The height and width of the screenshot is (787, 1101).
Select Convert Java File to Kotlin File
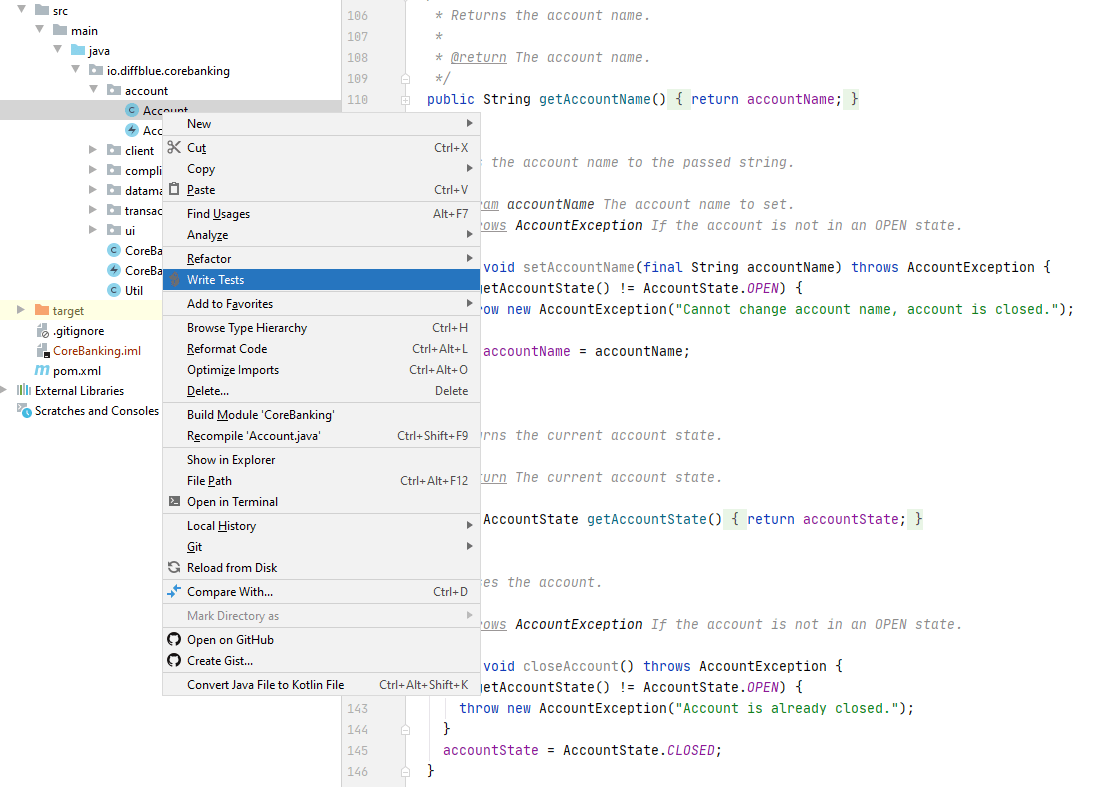pyautogui.click(x=322, y=685)
